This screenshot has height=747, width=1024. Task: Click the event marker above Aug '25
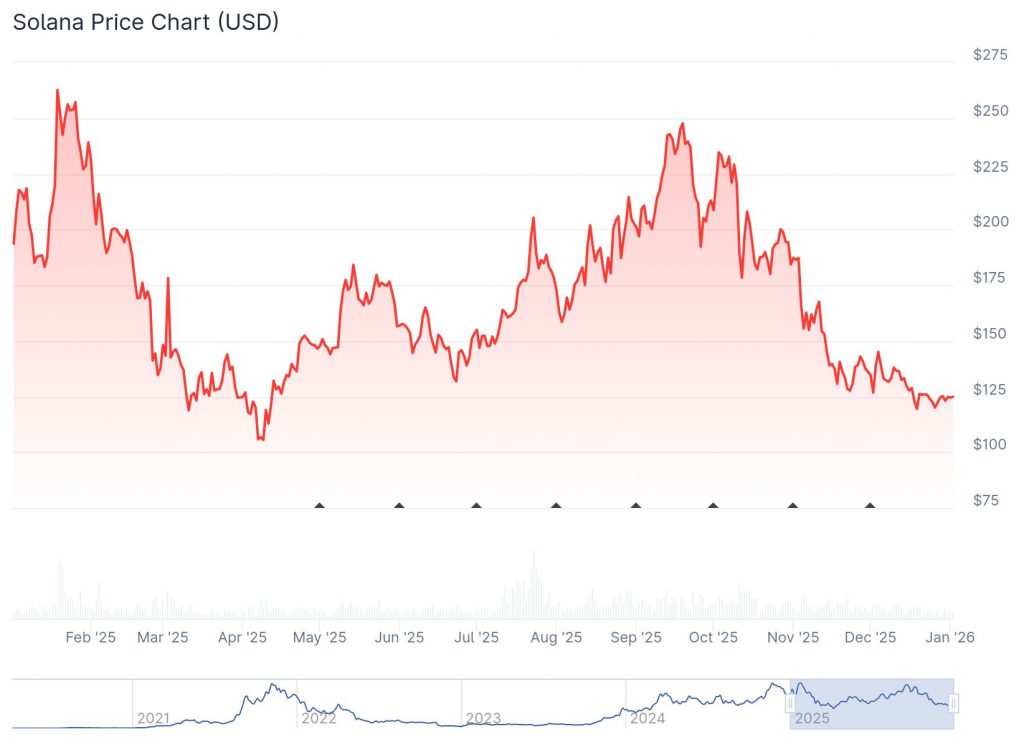[556, 505]
